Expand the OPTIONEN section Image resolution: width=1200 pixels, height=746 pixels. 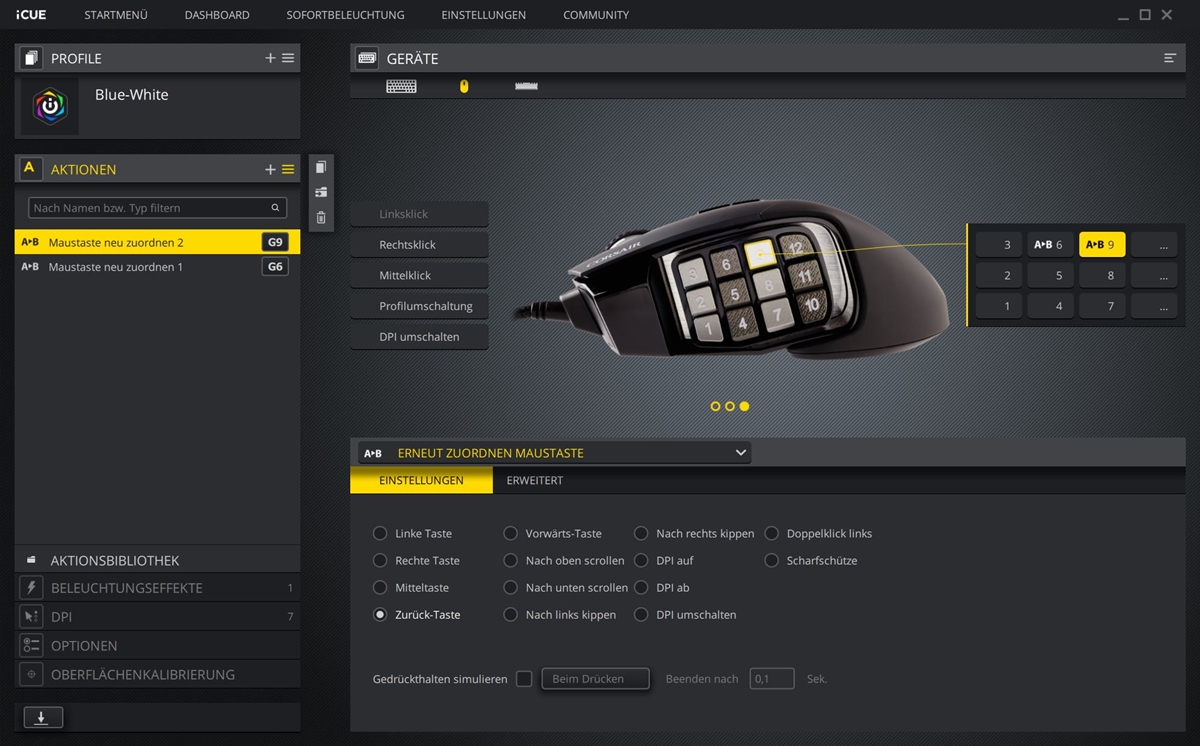coord(158,646)
